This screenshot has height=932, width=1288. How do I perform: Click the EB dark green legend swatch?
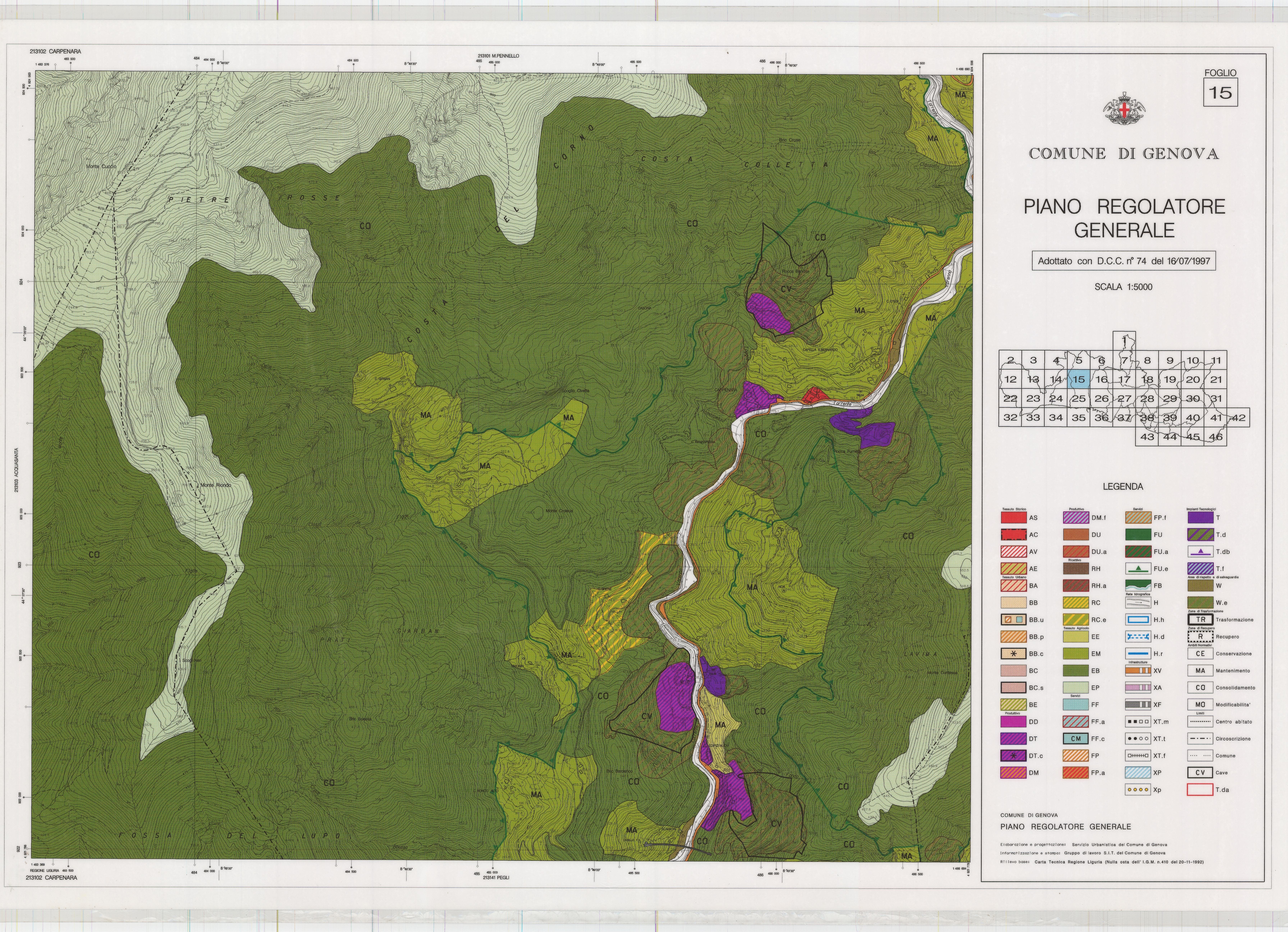coord(1076,671)
